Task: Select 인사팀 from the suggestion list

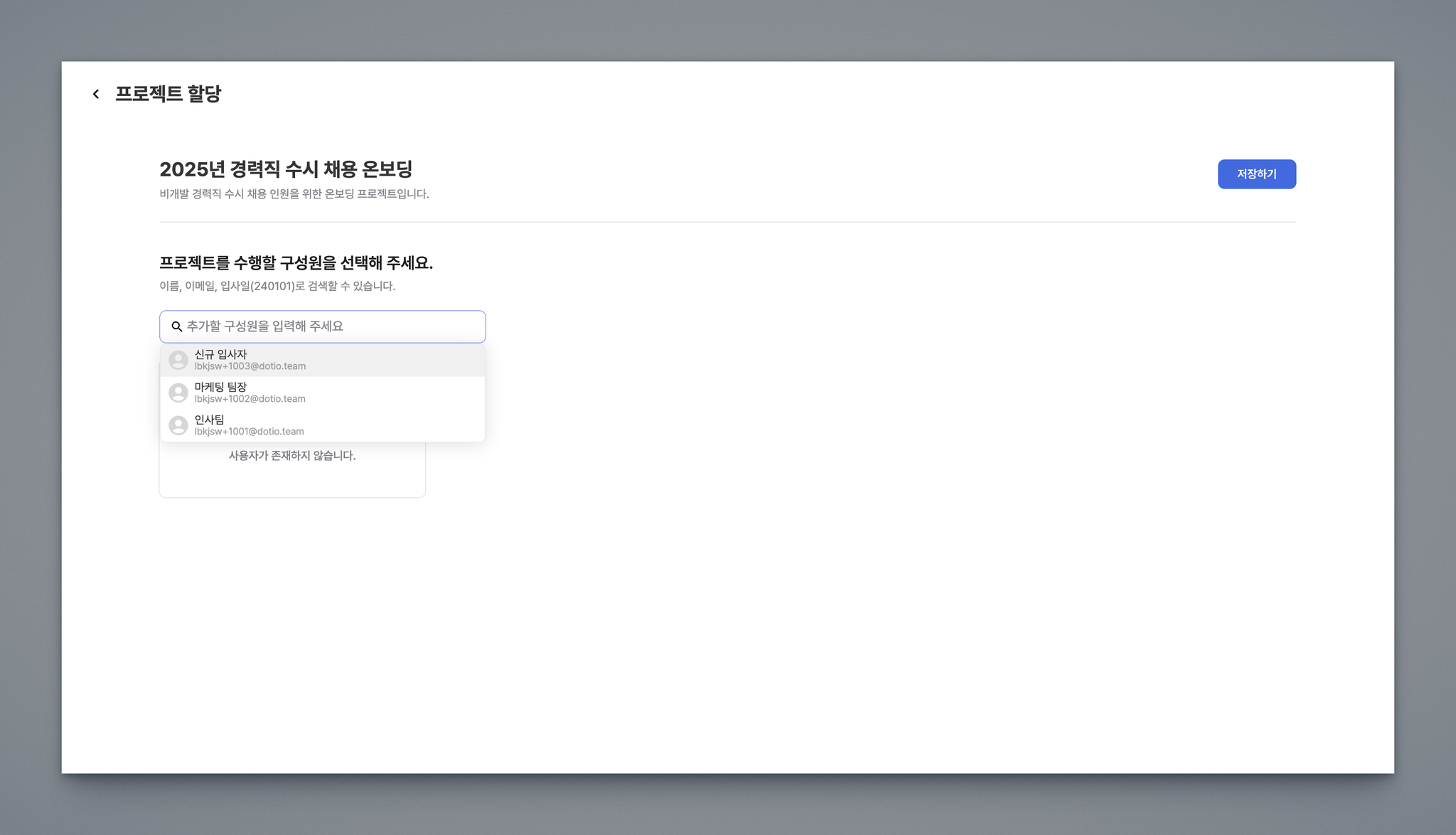Action: click(323, 425)
